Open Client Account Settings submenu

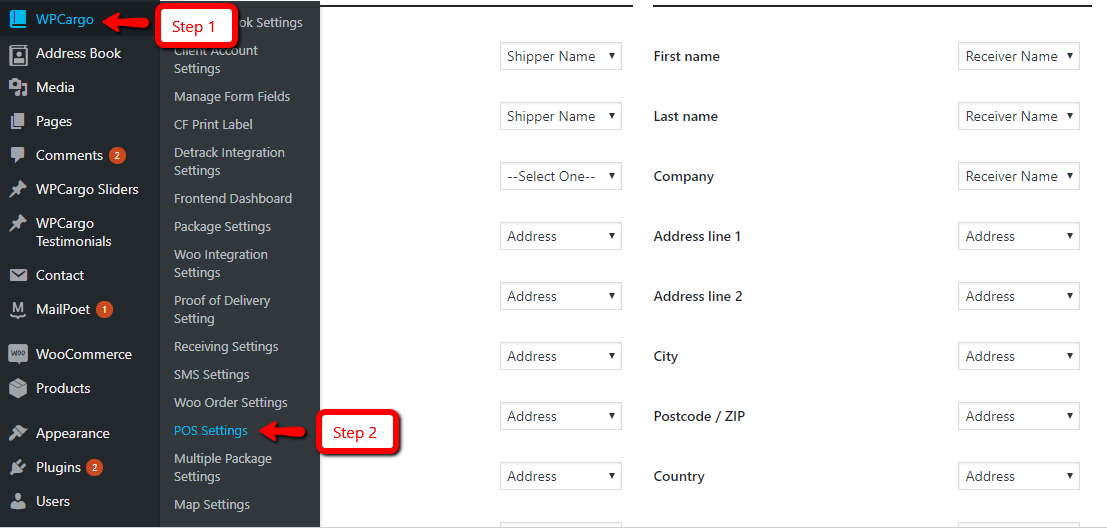pyautogui.click(x=216, y=59)
